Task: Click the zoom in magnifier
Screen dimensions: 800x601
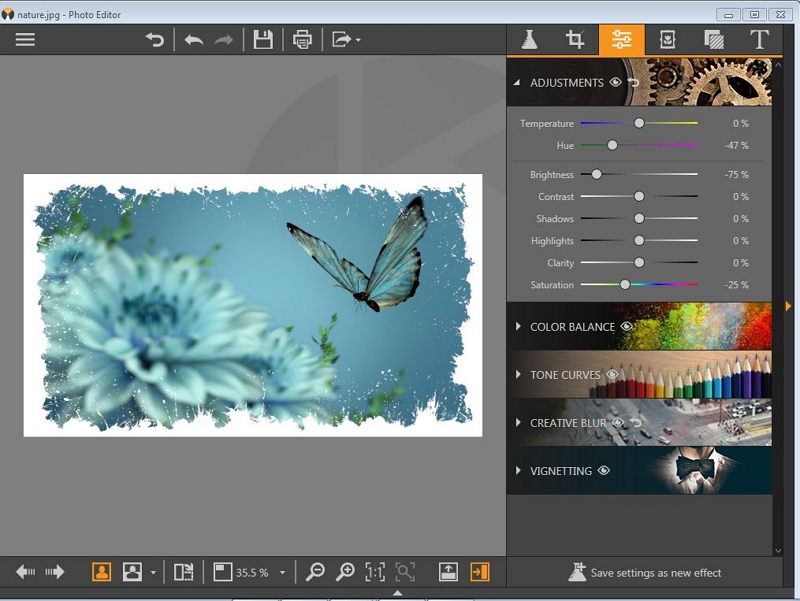Action: tap(345, 572)
